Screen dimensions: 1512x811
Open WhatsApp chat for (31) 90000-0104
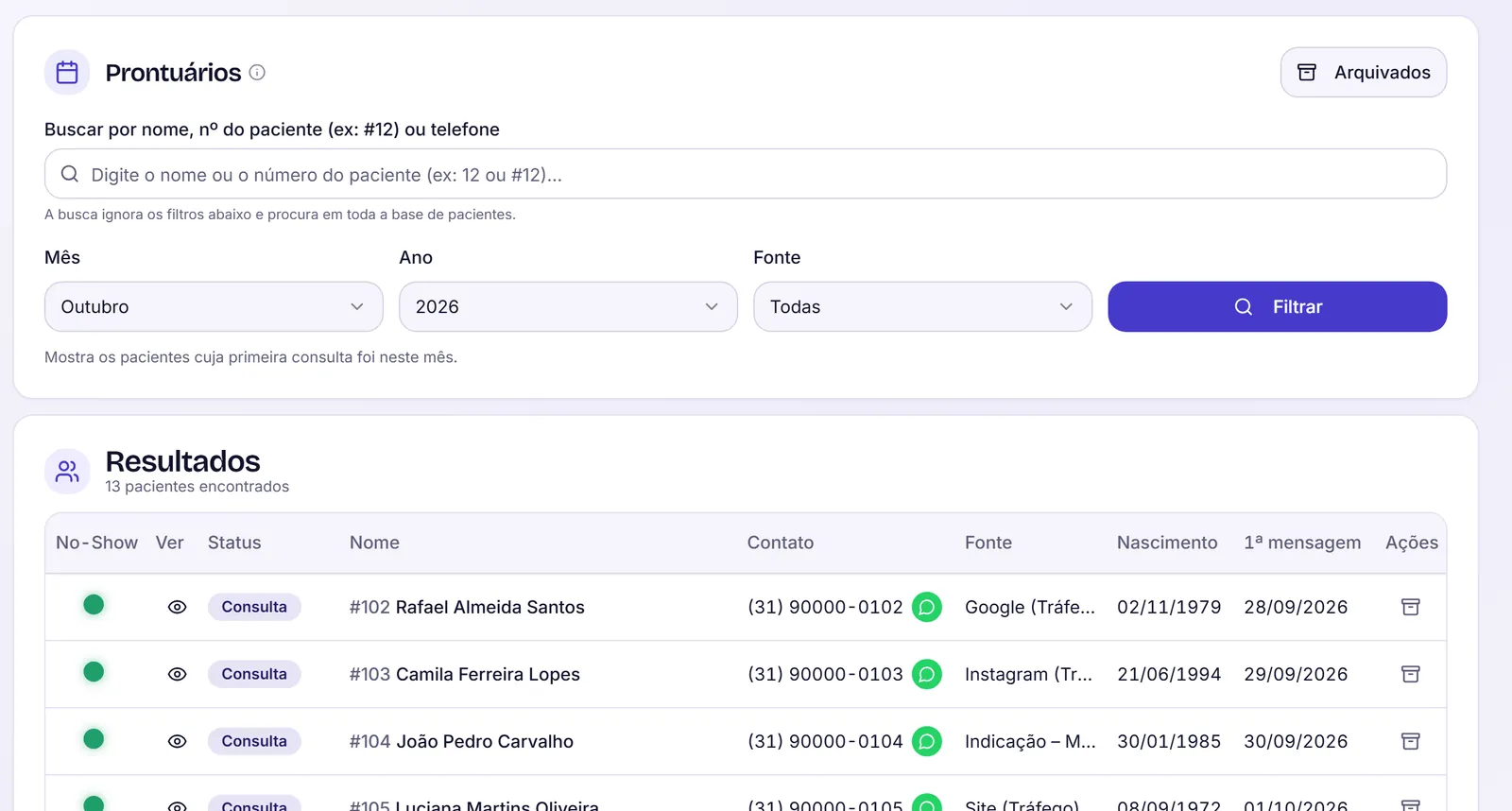[927, 741]
